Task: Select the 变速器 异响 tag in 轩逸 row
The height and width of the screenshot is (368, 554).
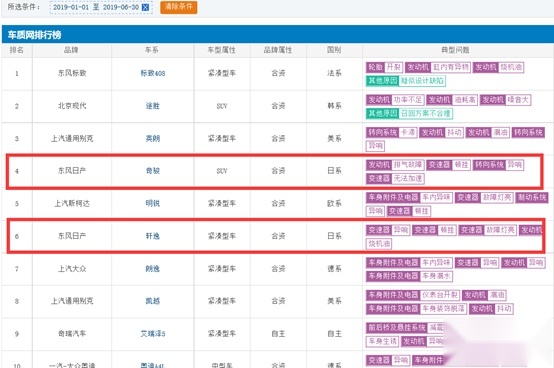Action: point(388,230)
